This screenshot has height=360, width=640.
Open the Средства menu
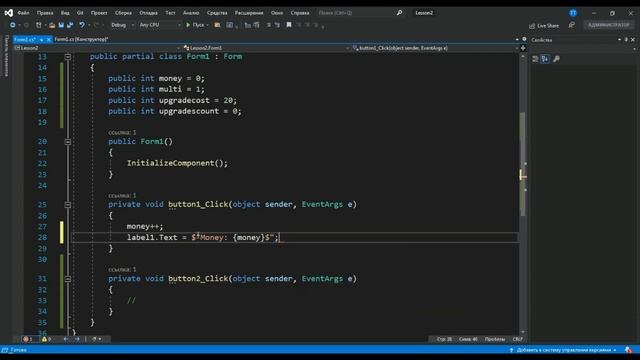tap(217, 13)
